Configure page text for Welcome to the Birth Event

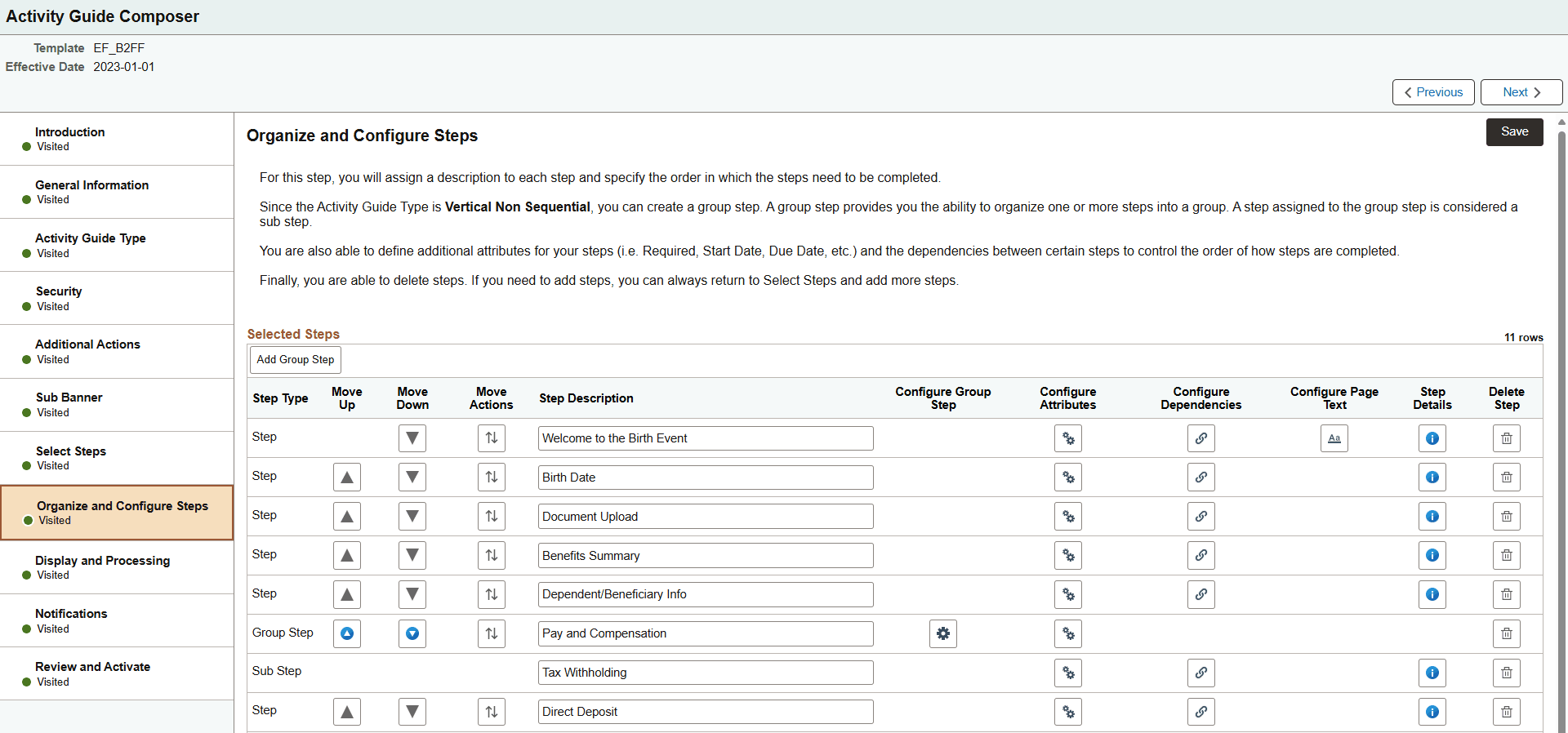1334,438
